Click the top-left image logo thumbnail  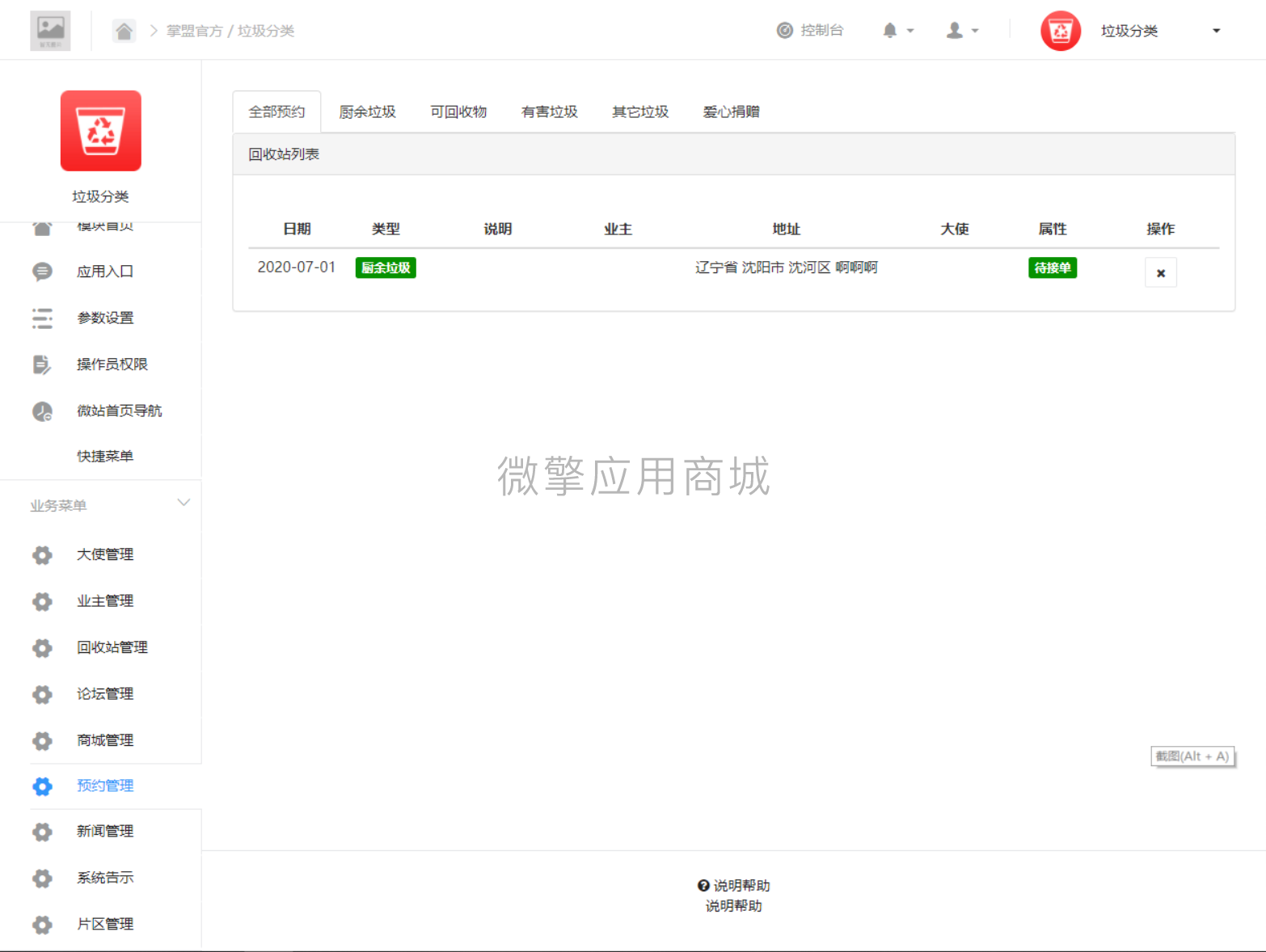pos(50,31)
